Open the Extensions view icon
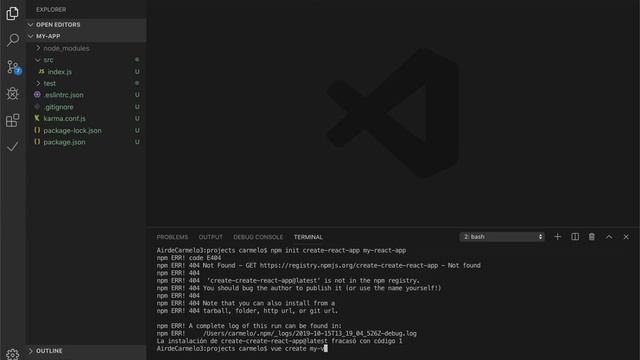 13,120
